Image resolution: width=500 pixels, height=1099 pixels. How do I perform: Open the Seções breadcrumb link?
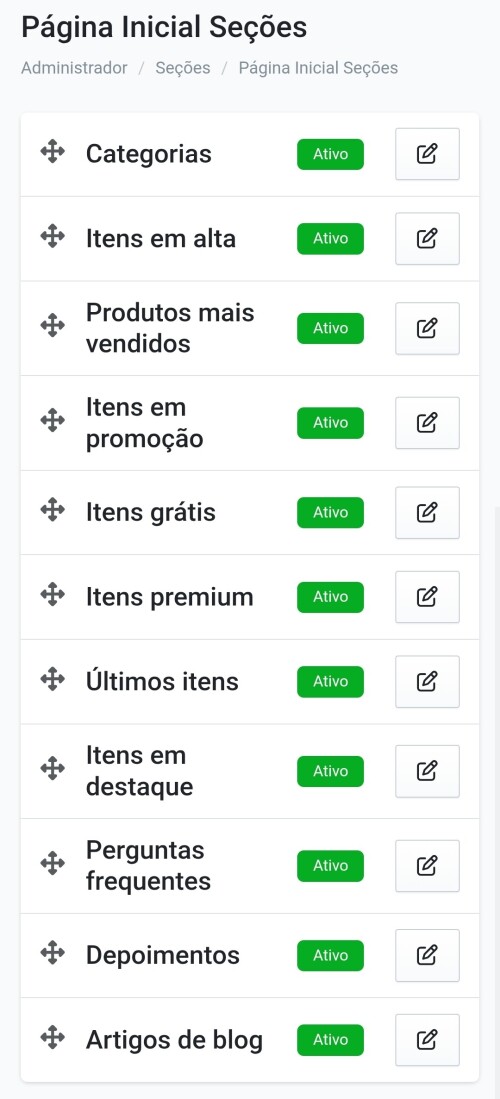point(183,68)
